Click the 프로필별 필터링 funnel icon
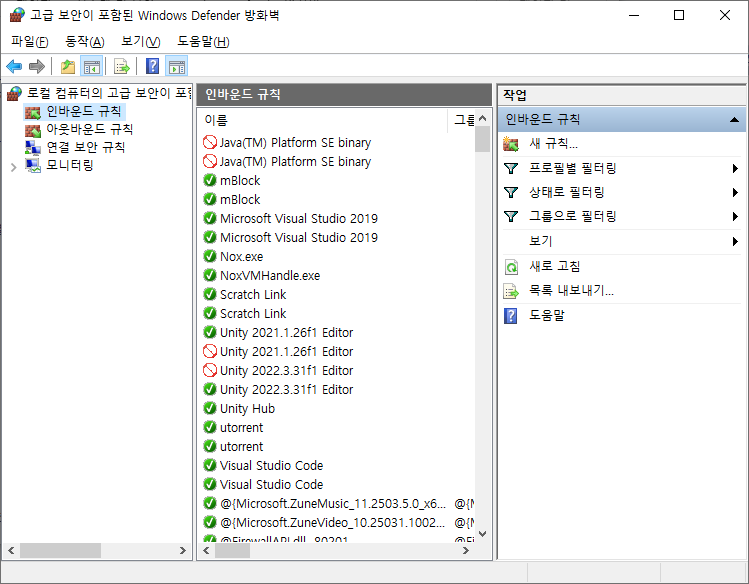 pos(511,168)
